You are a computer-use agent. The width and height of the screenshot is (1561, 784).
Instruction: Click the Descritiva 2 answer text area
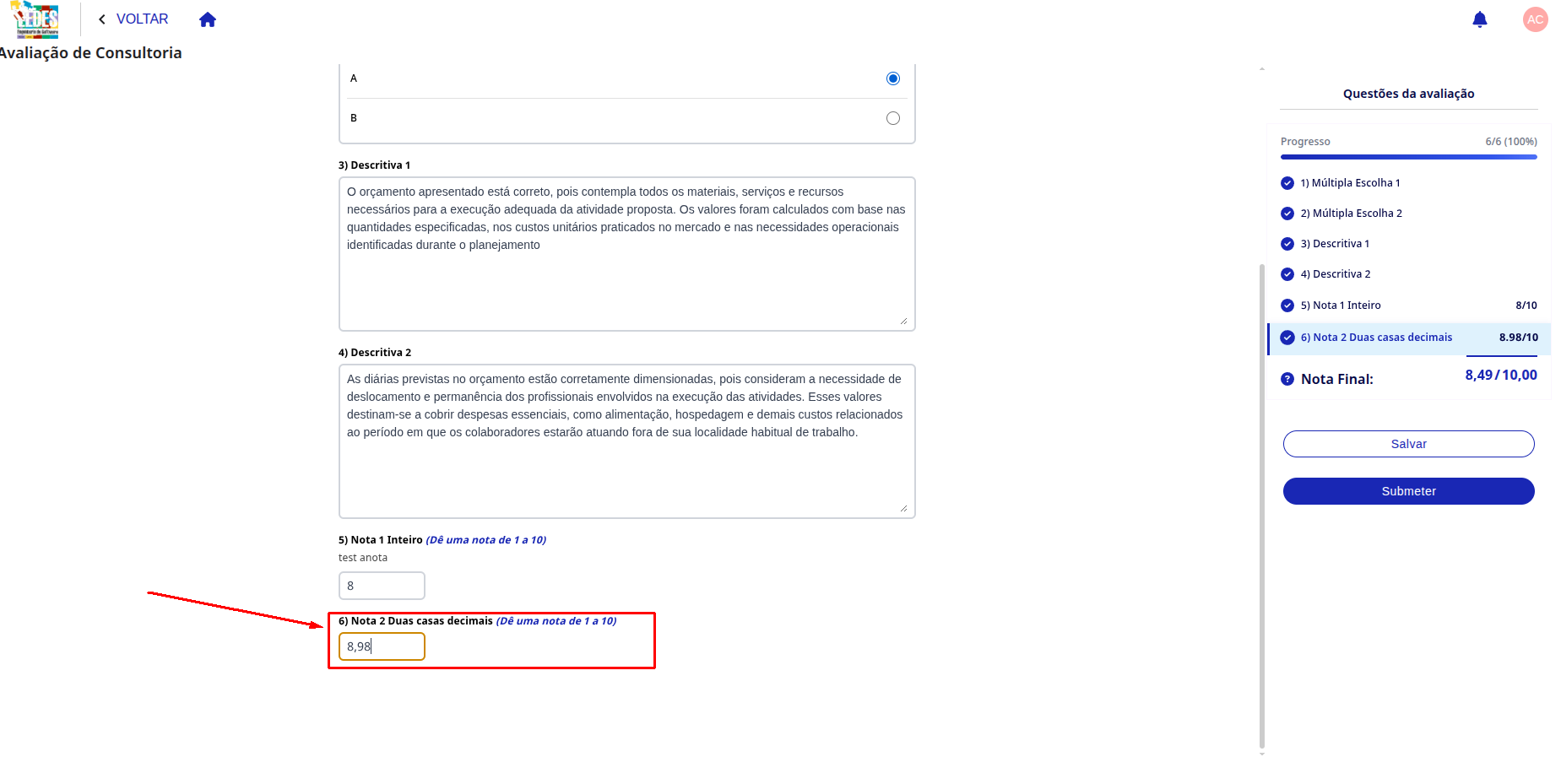pyautogui.click(x=626, y=441)
